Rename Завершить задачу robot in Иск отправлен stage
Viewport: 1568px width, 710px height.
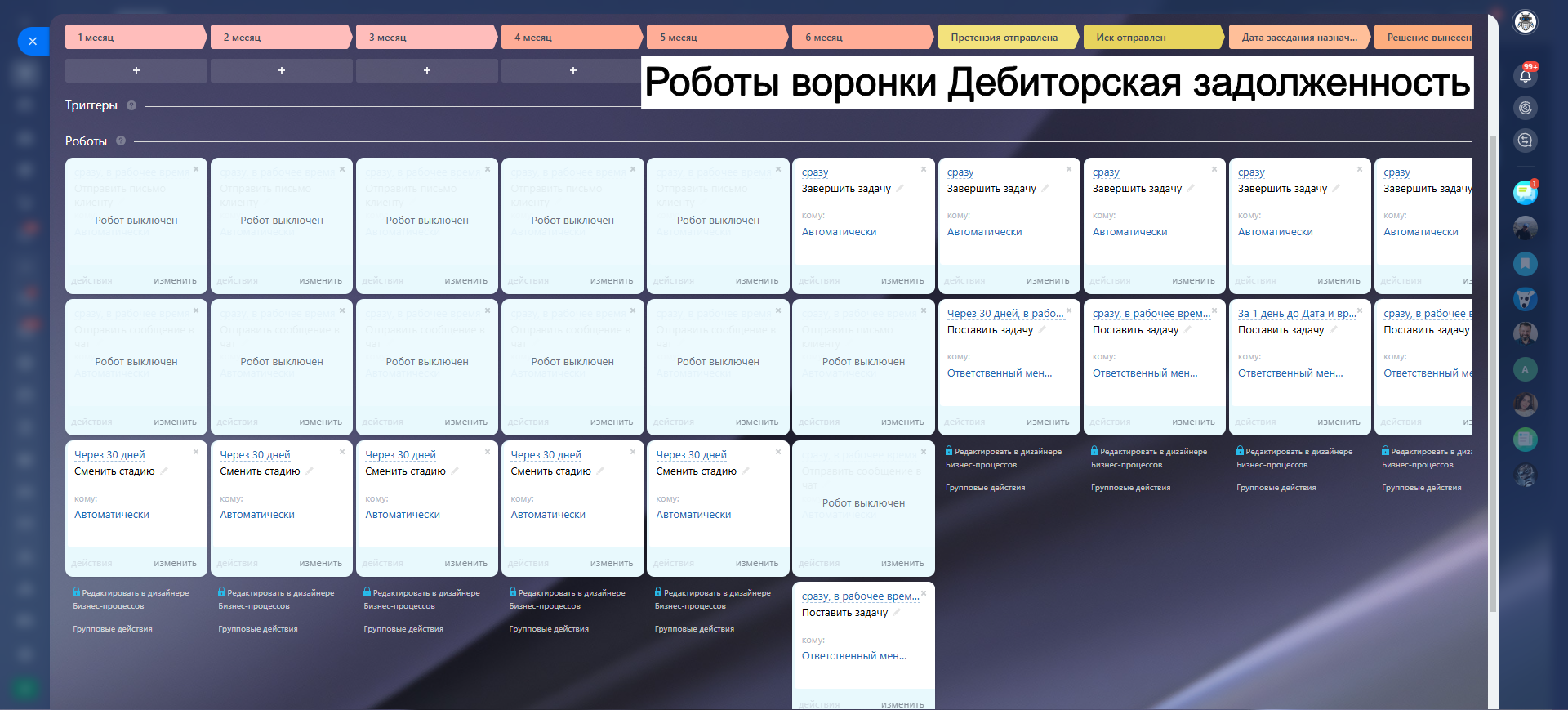coord(1191,188)
